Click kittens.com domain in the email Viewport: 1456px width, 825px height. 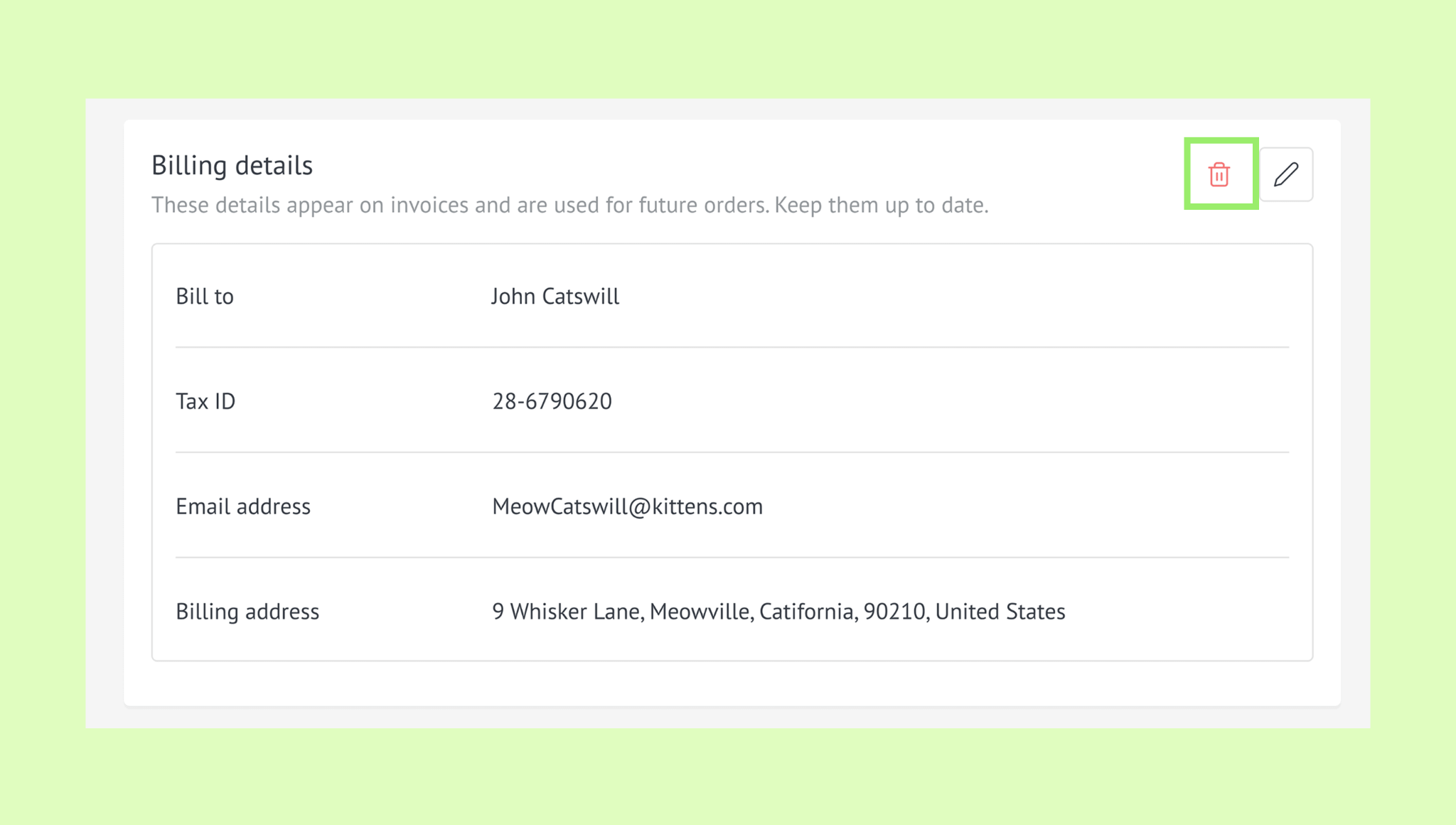coord(708,506)
